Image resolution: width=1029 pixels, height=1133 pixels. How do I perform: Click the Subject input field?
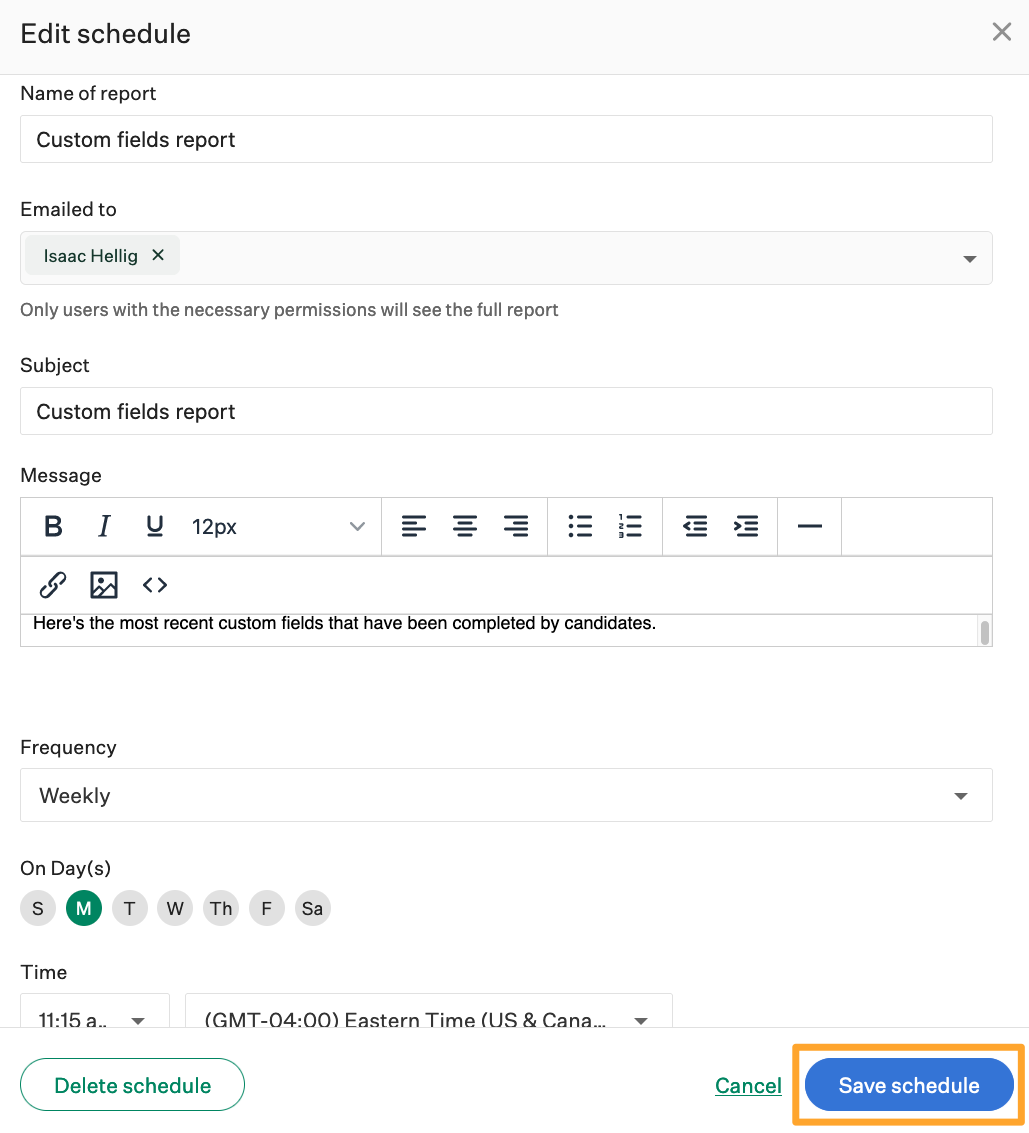click(x=506, y=411)
